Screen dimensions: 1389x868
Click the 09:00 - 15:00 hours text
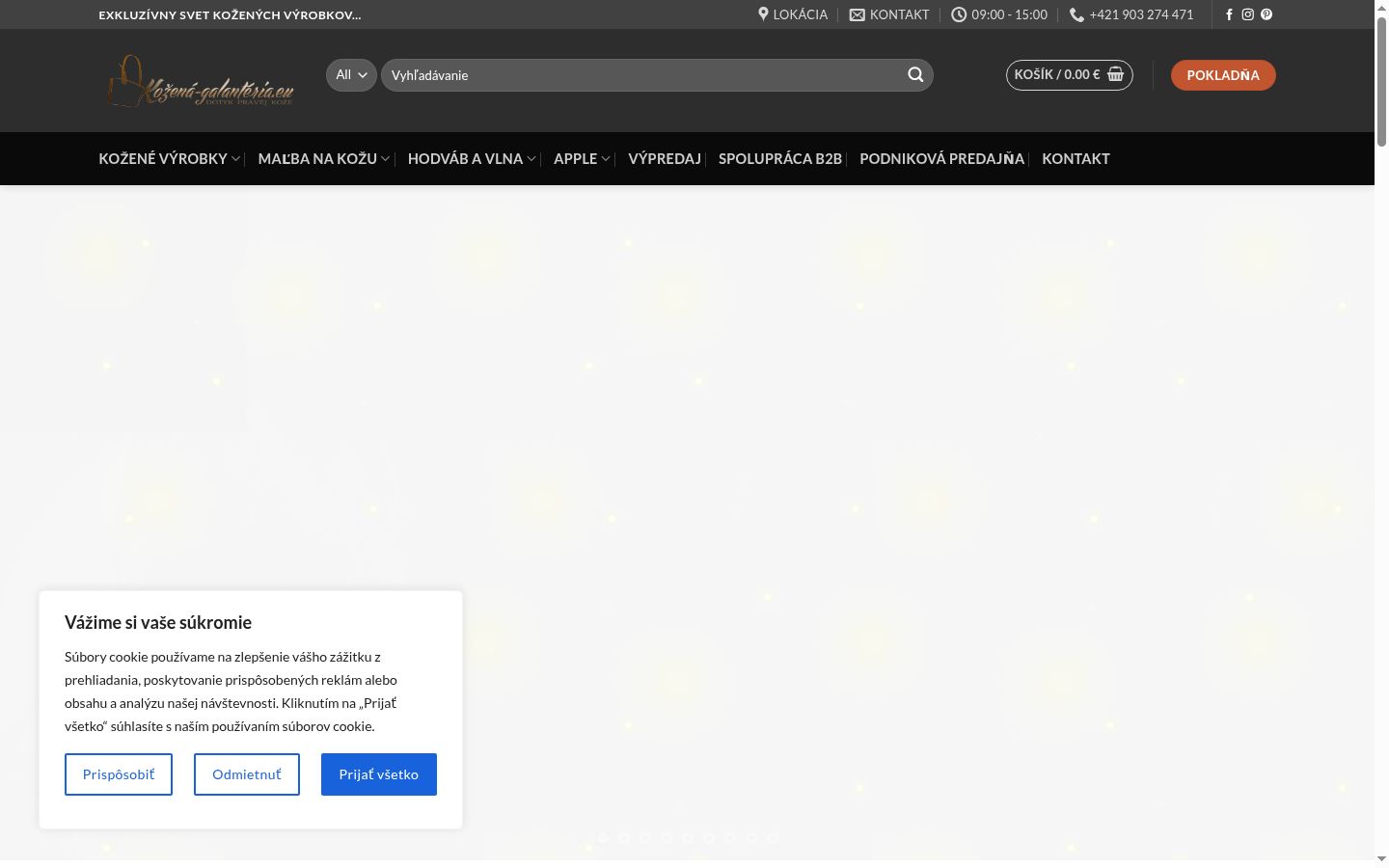1009,14
